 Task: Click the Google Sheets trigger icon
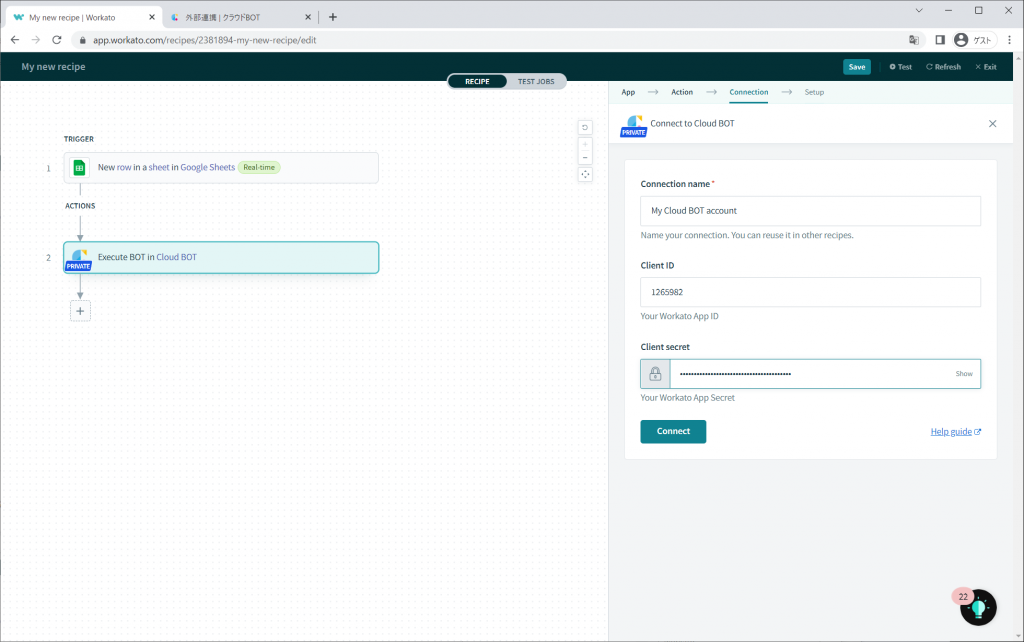[79, 168]
